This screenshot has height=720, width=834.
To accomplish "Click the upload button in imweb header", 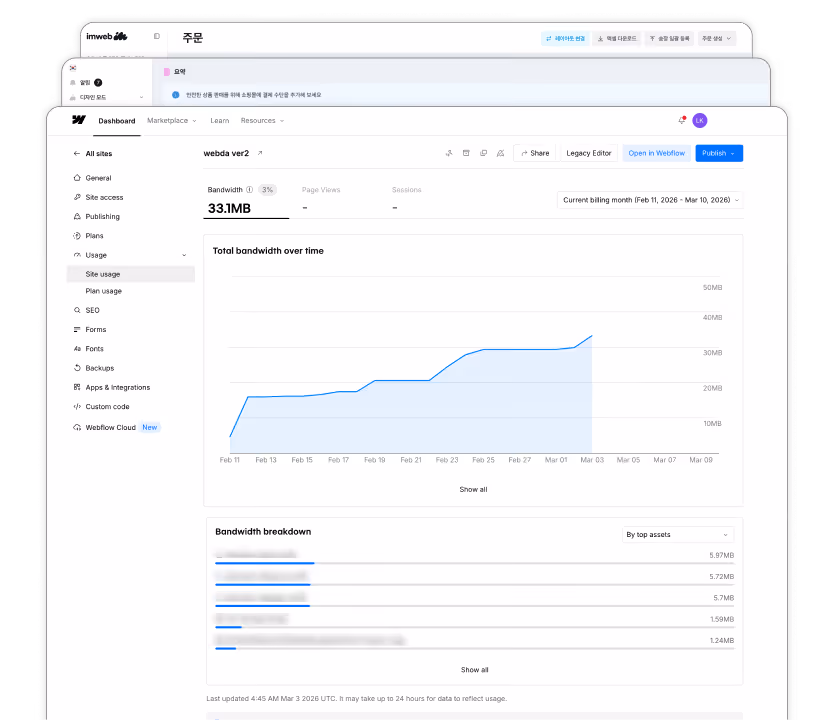I will (x=669, y=38).
